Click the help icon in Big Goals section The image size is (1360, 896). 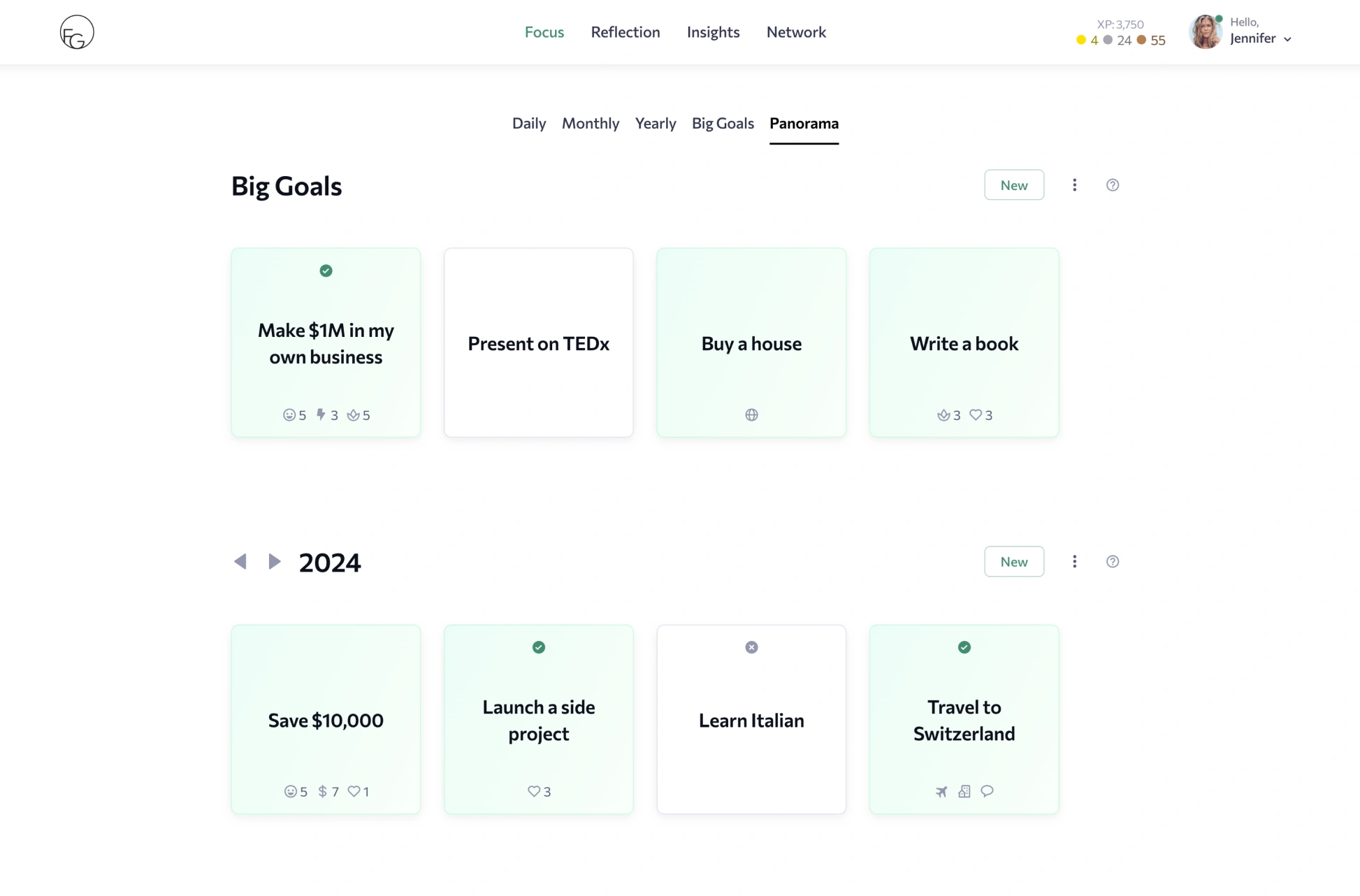(1113, 185)
